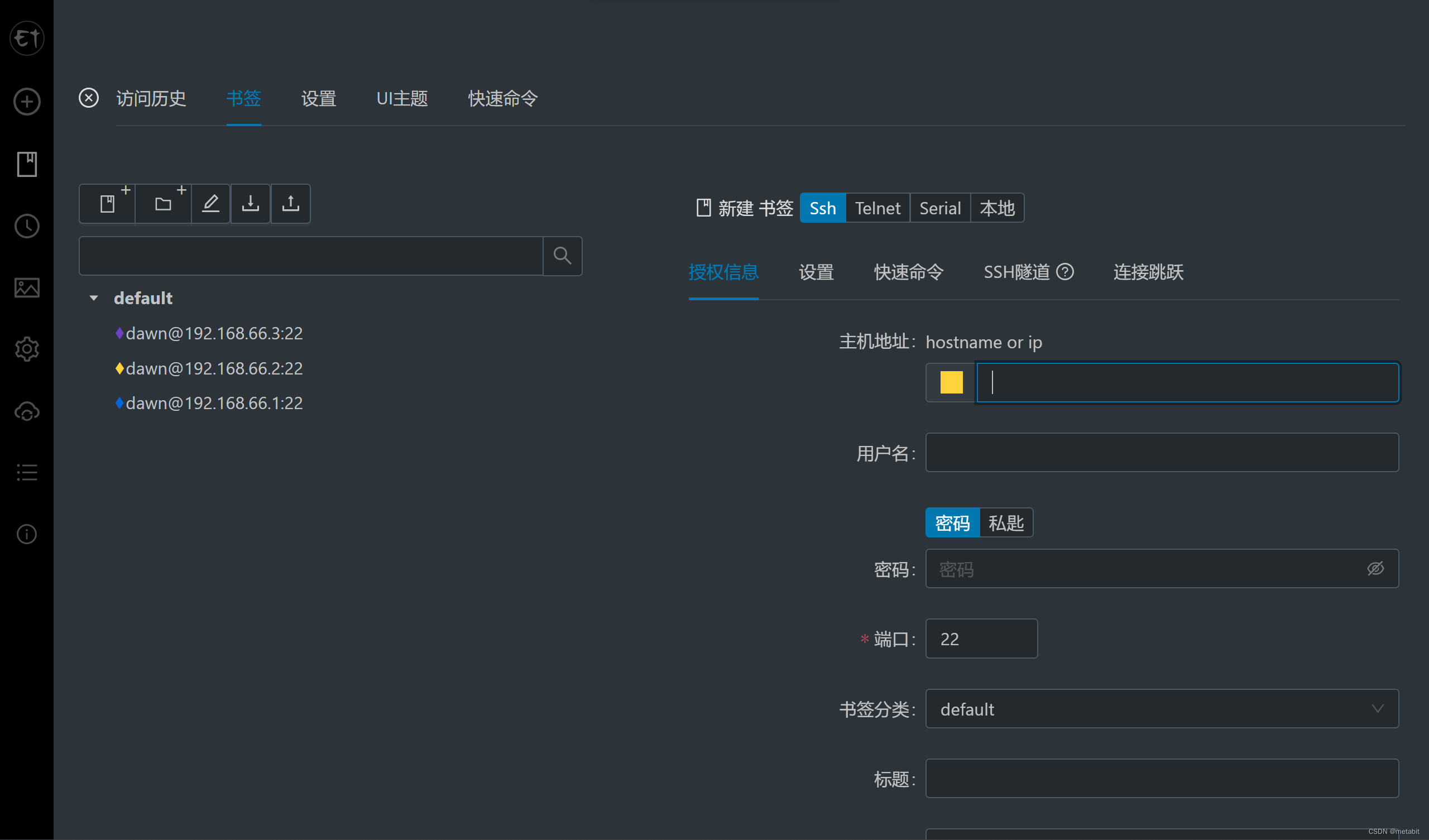Focus the 主机地址 host input field
This screenshot has width=1429, height=840.
point(1187,382)
